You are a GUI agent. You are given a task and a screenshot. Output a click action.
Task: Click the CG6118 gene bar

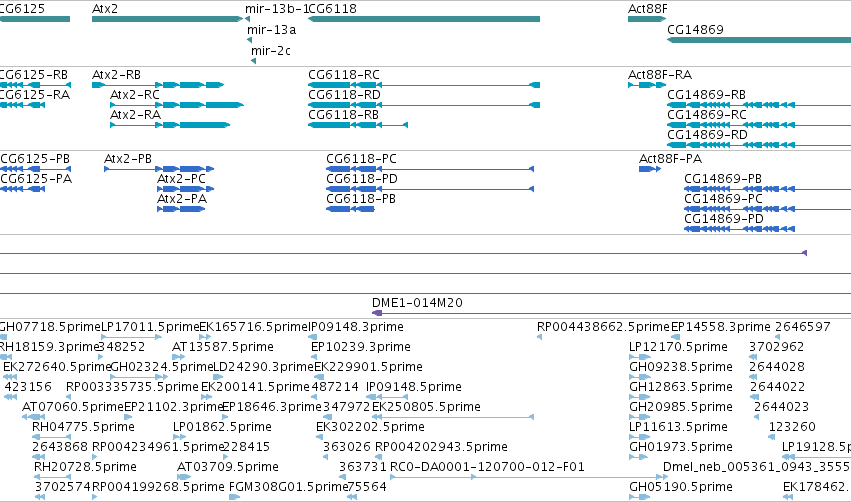424,19
